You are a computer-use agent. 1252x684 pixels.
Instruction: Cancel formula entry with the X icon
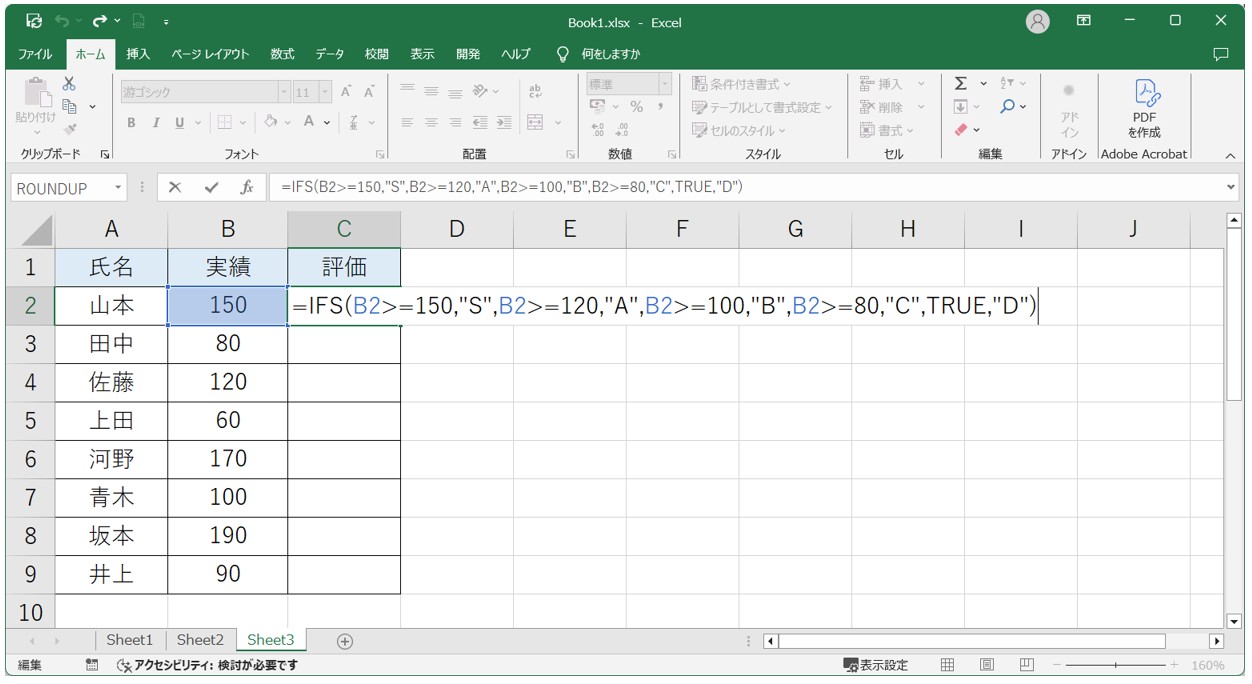click(x=175, y=187)
